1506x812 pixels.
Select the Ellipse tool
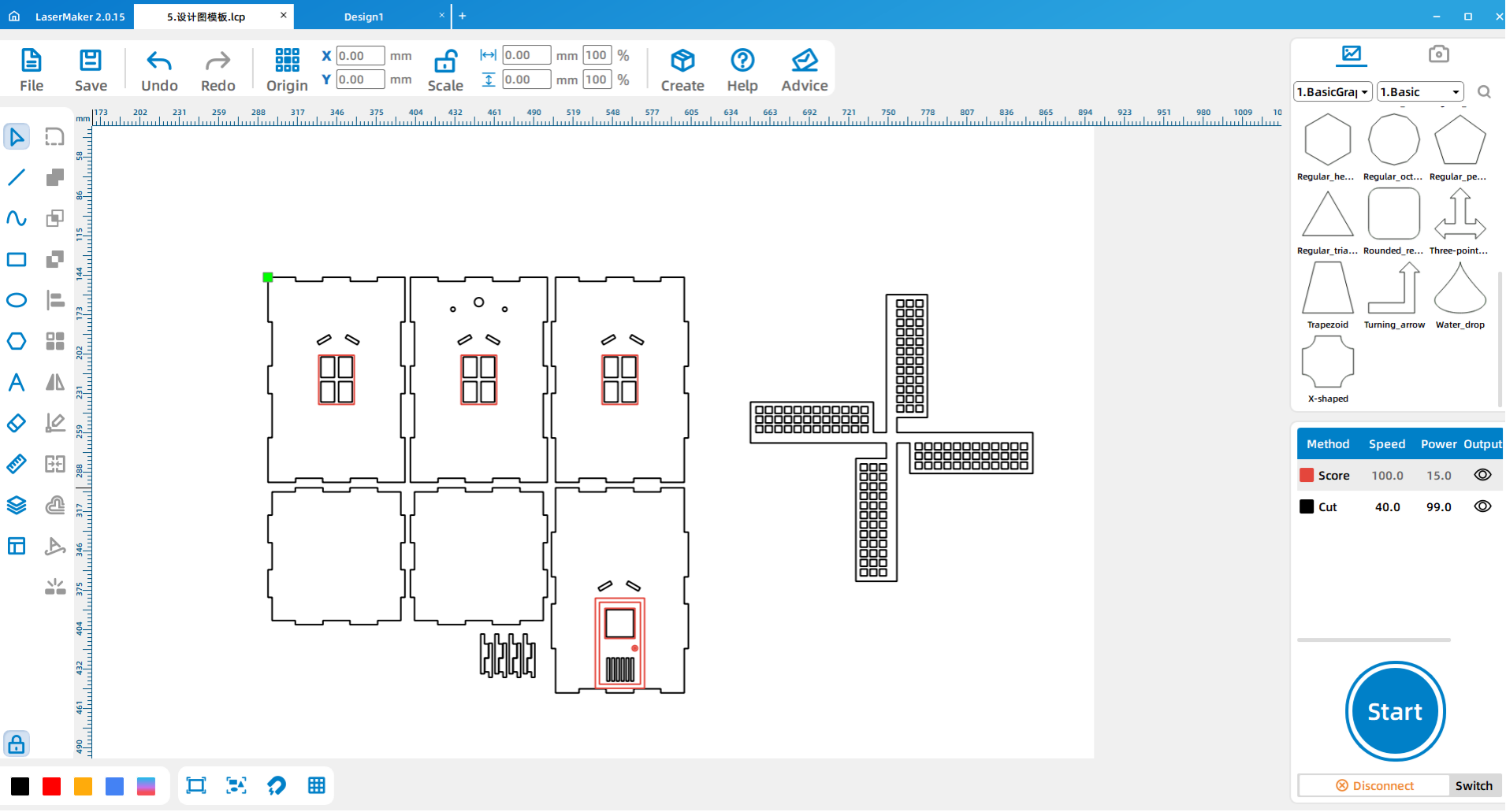(17, 300)
